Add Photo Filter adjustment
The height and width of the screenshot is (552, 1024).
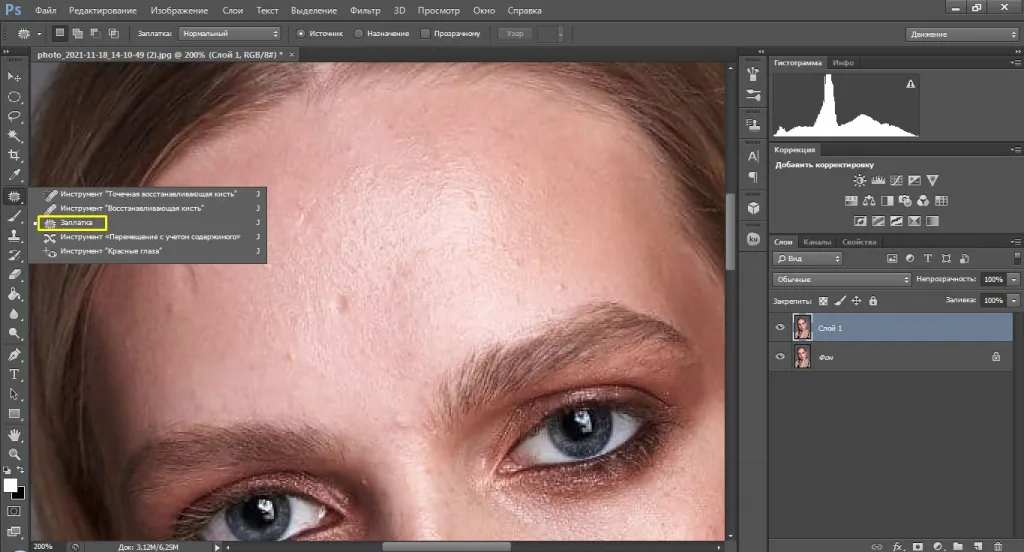[x=905, y=201]
